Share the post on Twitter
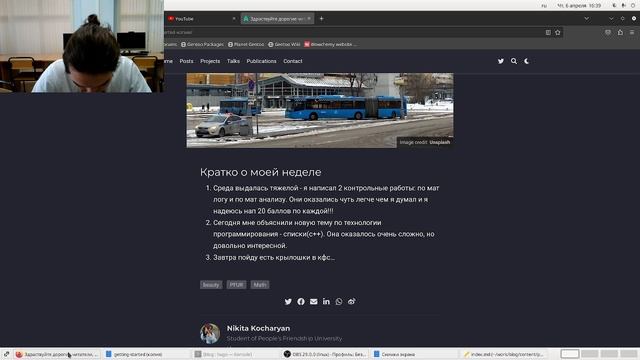This screenshot has height=360, width=640. pyautogui.click(x=288, y=302)
